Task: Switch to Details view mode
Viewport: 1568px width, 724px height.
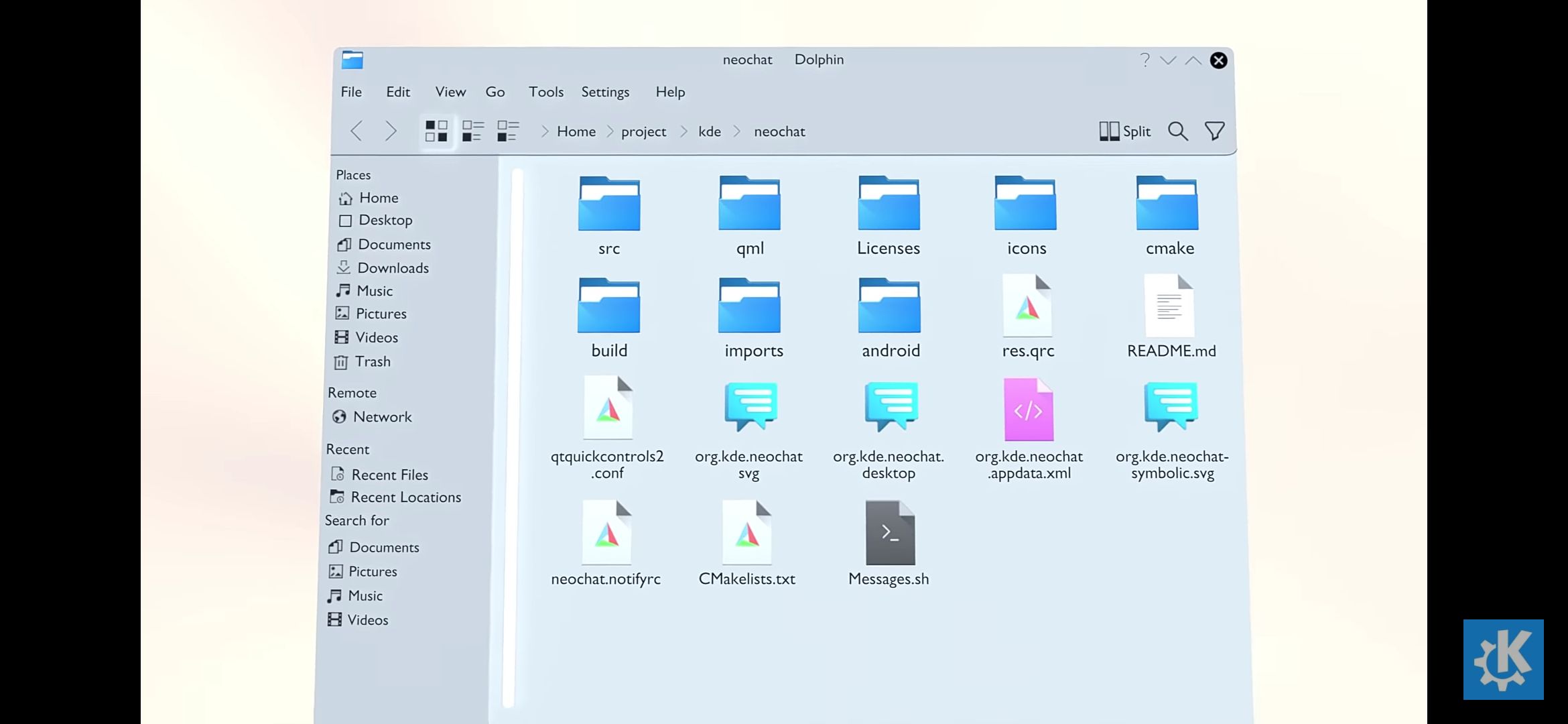Action: coord(508,131)
